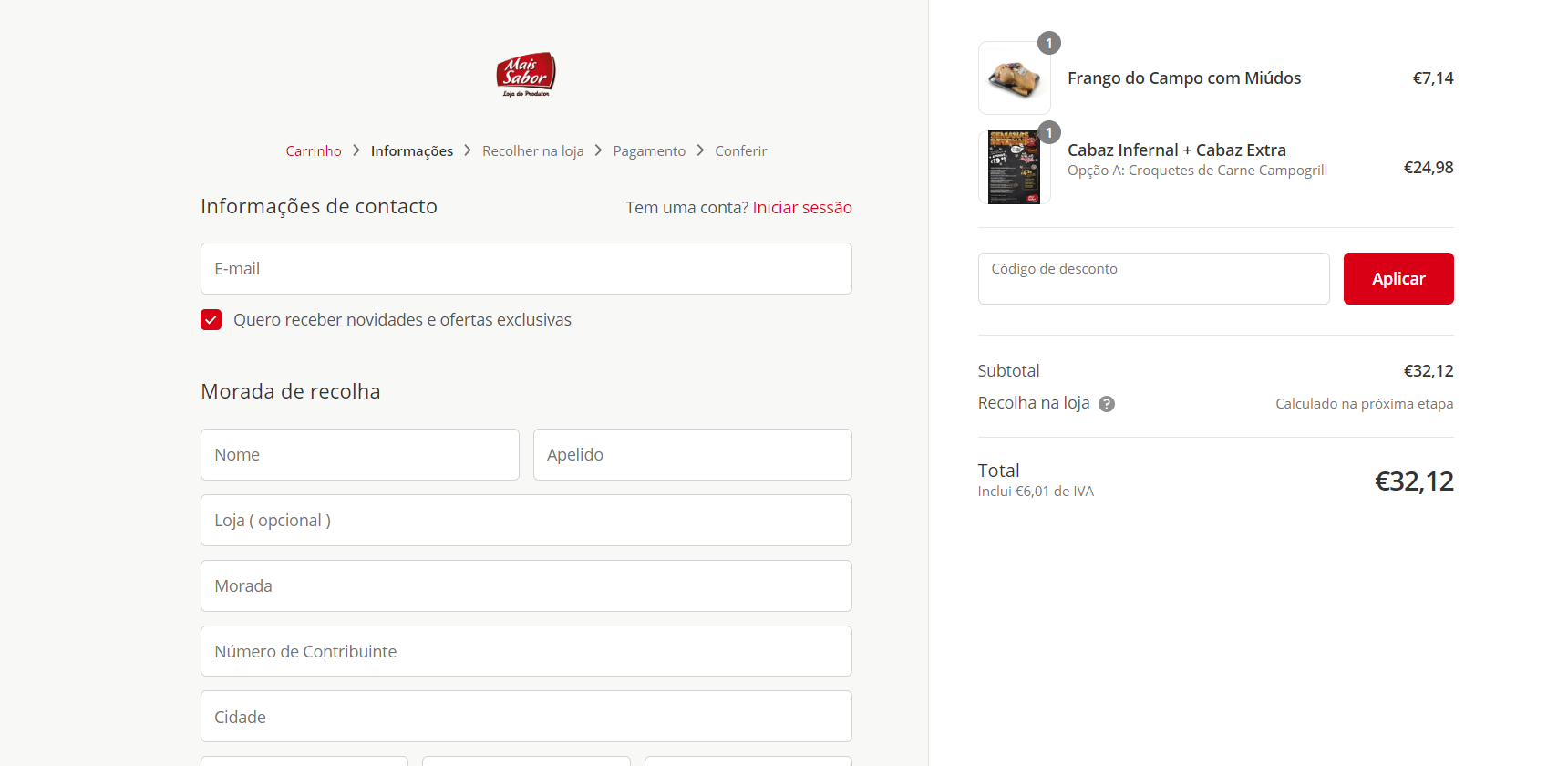Image resolution: width=1568 pixels, height=766 pixels.
Task: Click the €24,98 price
Action: pyautogui.click(x=1429, y=168)
